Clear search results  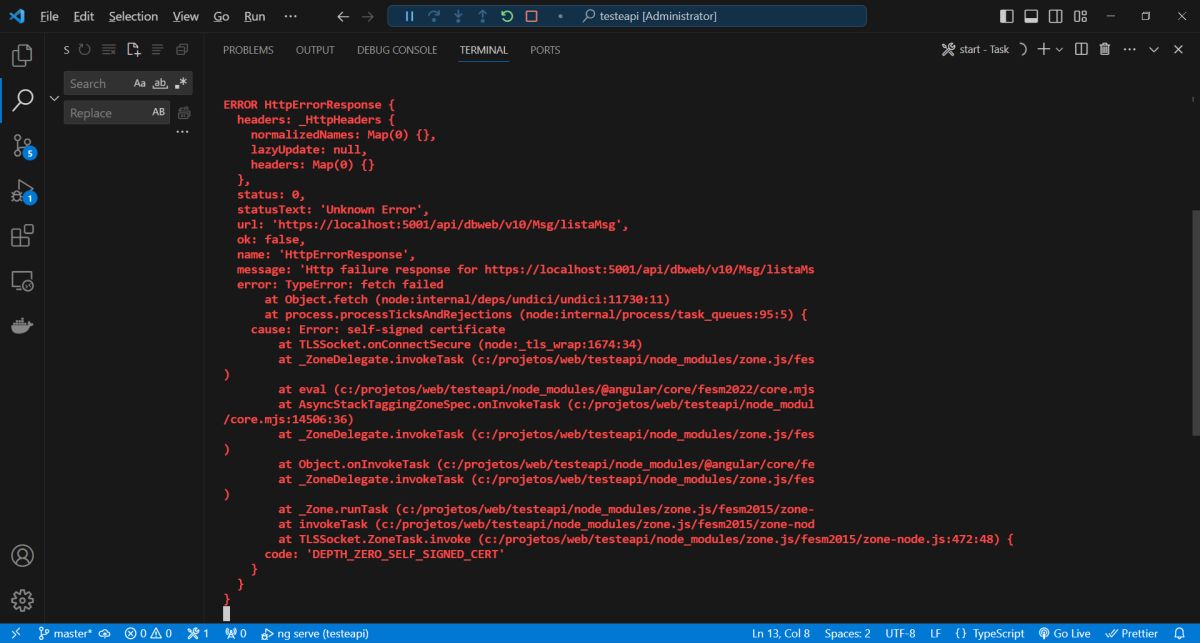pos(108,49)
